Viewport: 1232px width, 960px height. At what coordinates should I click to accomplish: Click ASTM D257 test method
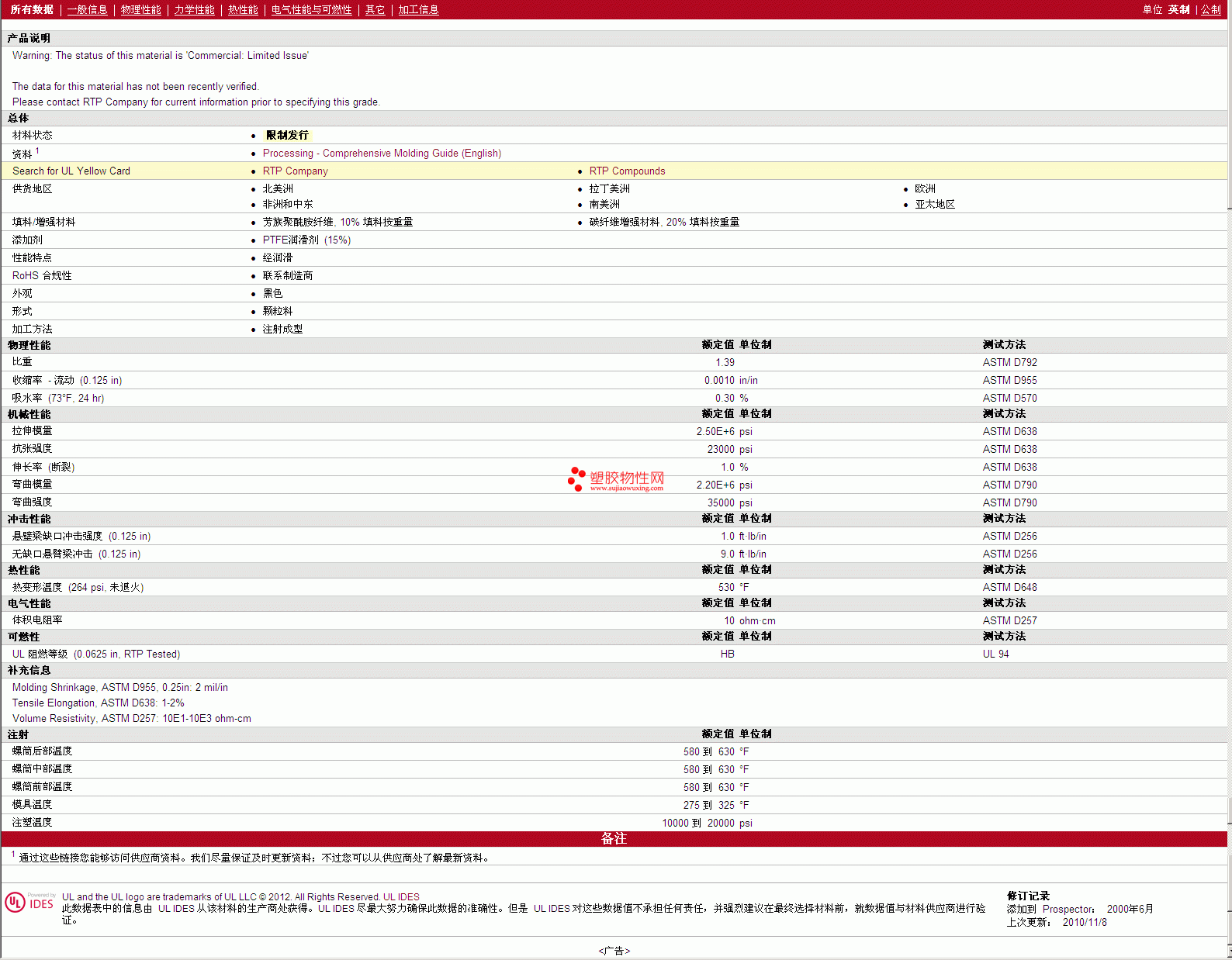(1009, 620)
